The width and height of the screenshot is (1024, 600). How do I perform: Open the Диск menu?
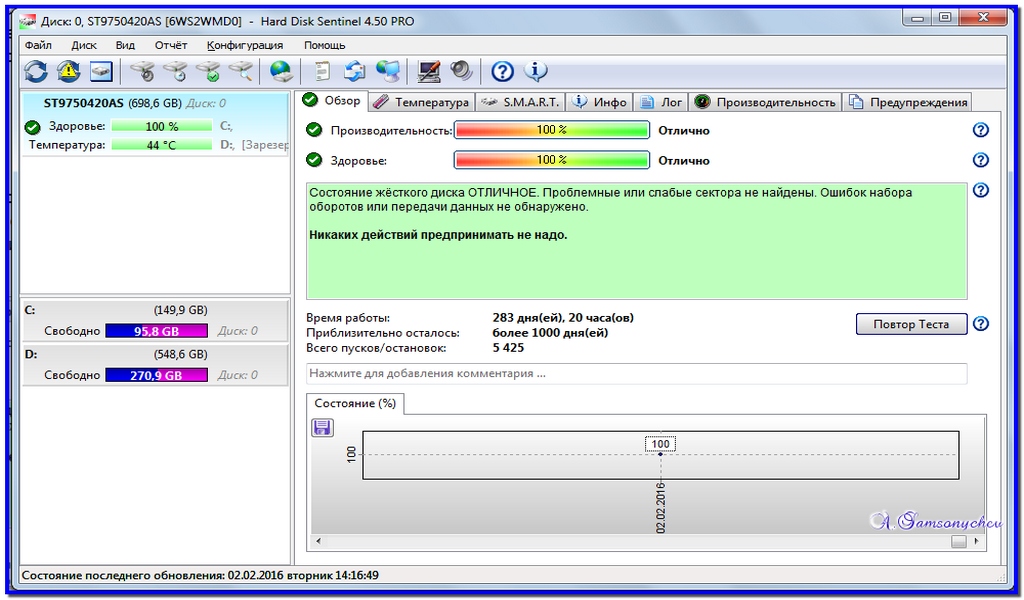(x=84, y=45)
